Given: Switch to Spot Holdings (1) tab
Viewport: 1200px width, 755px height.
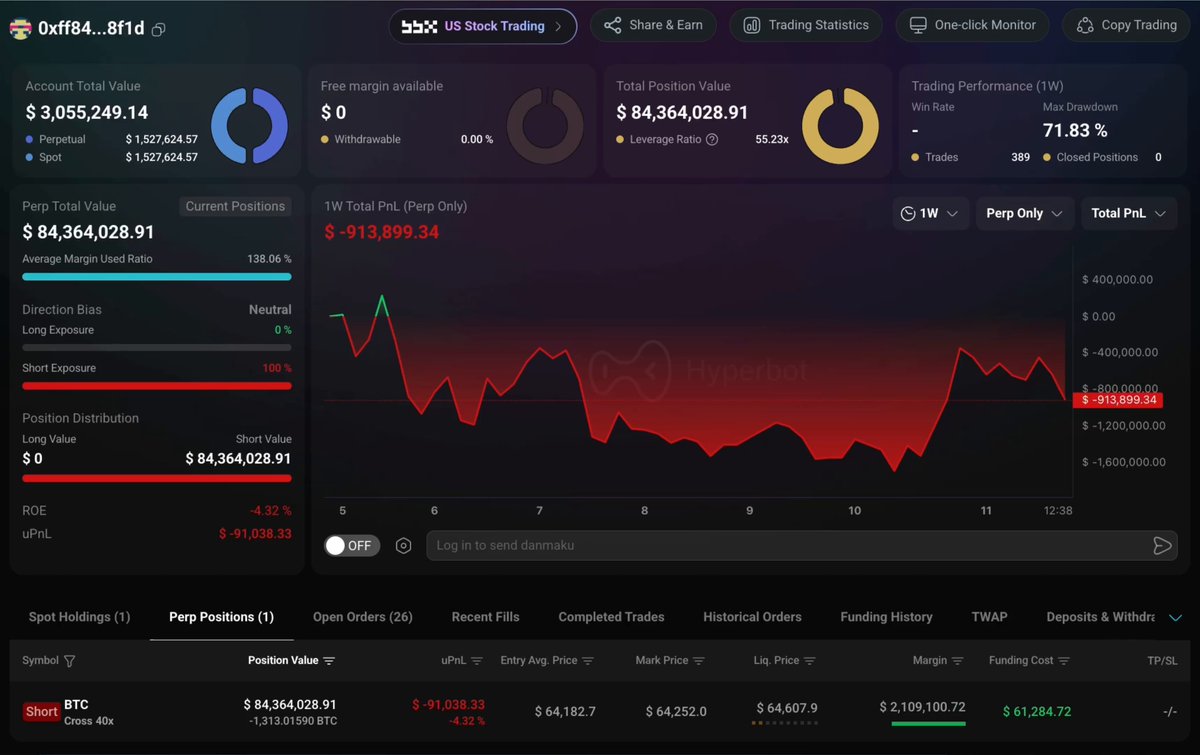Looking at the screenshot, I should tap(79, 617).
